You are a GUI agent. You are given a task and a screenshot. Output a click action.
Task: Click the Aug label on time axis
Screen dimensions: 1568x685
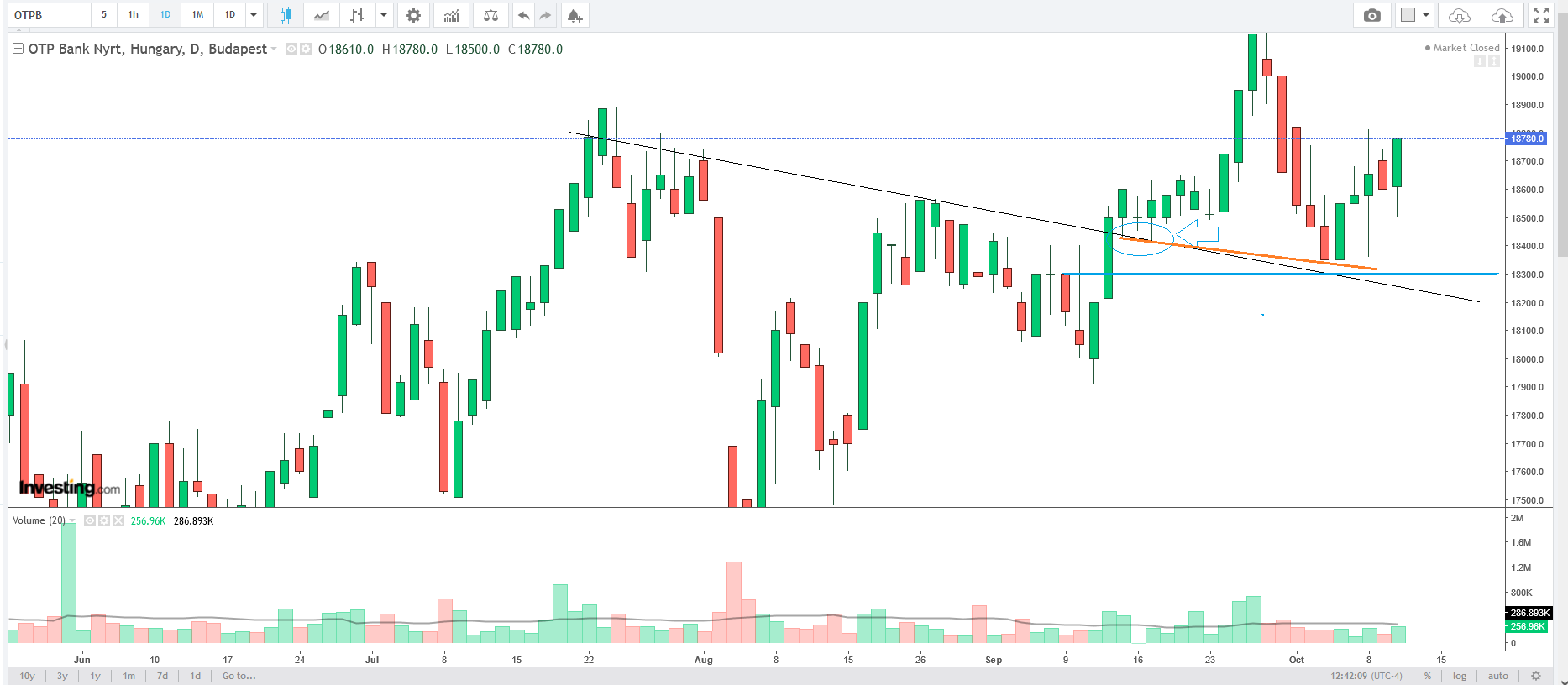pyautogui.click(x=704, y=660)
